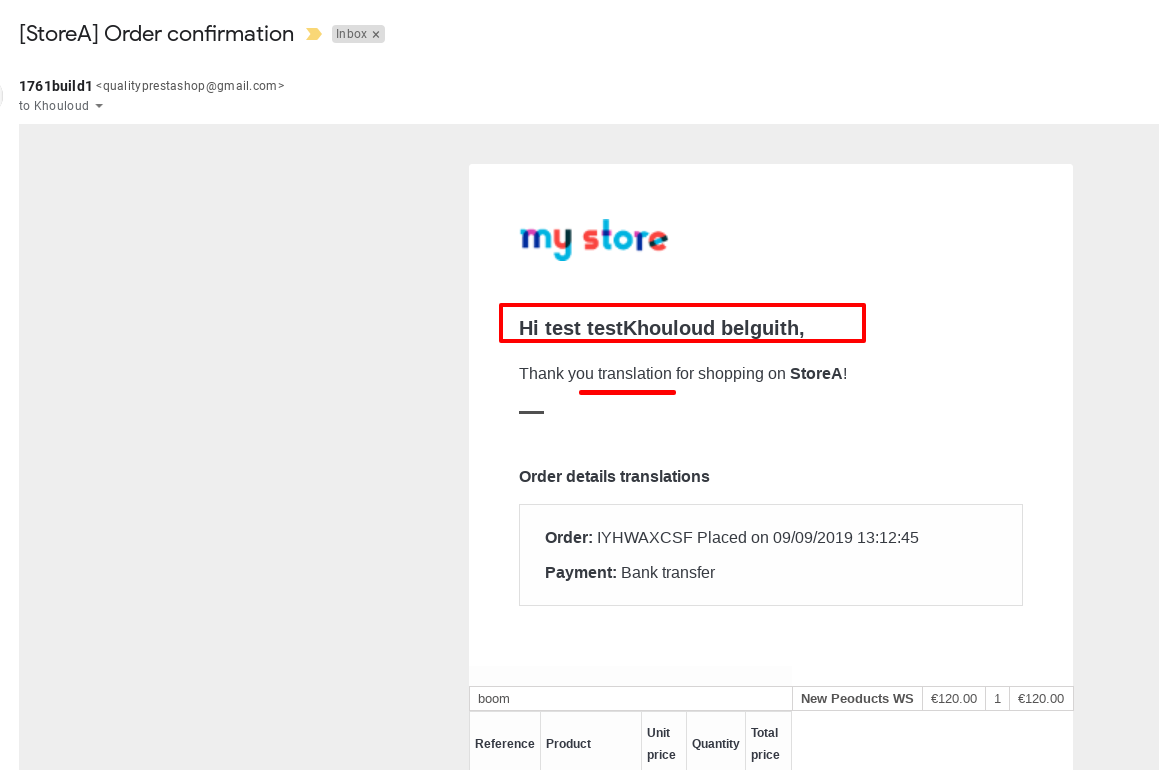The width and height of the screenshot is (1159, 770).
Task: Click the my store logo image
Action: (x=594, y=239)
